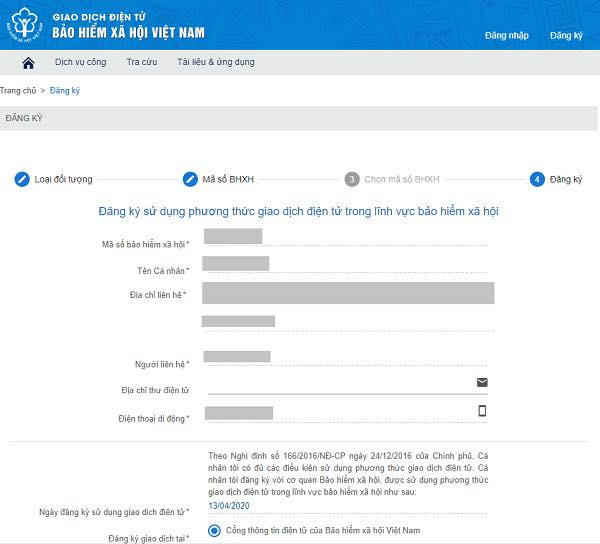Click the Loại đối tượng step label

[x=64, y=179]
